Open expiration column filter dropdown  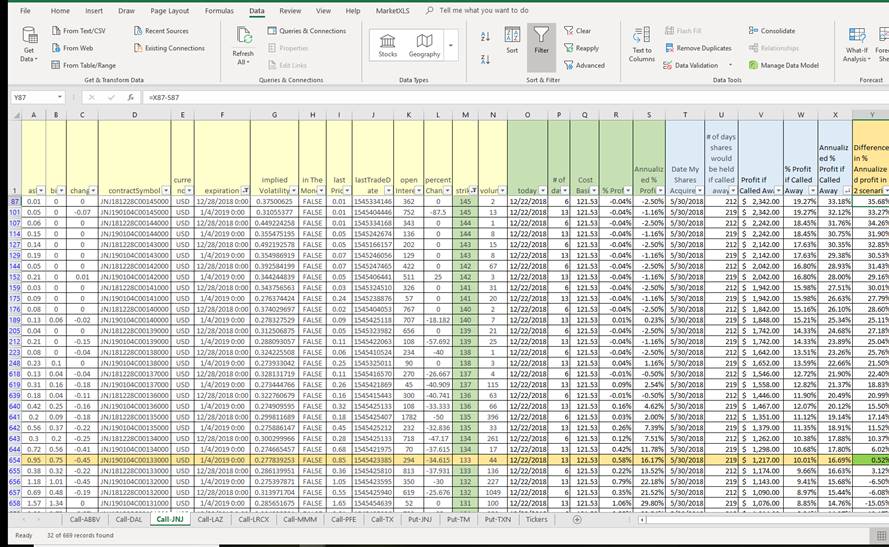click(x=245, y=190)
